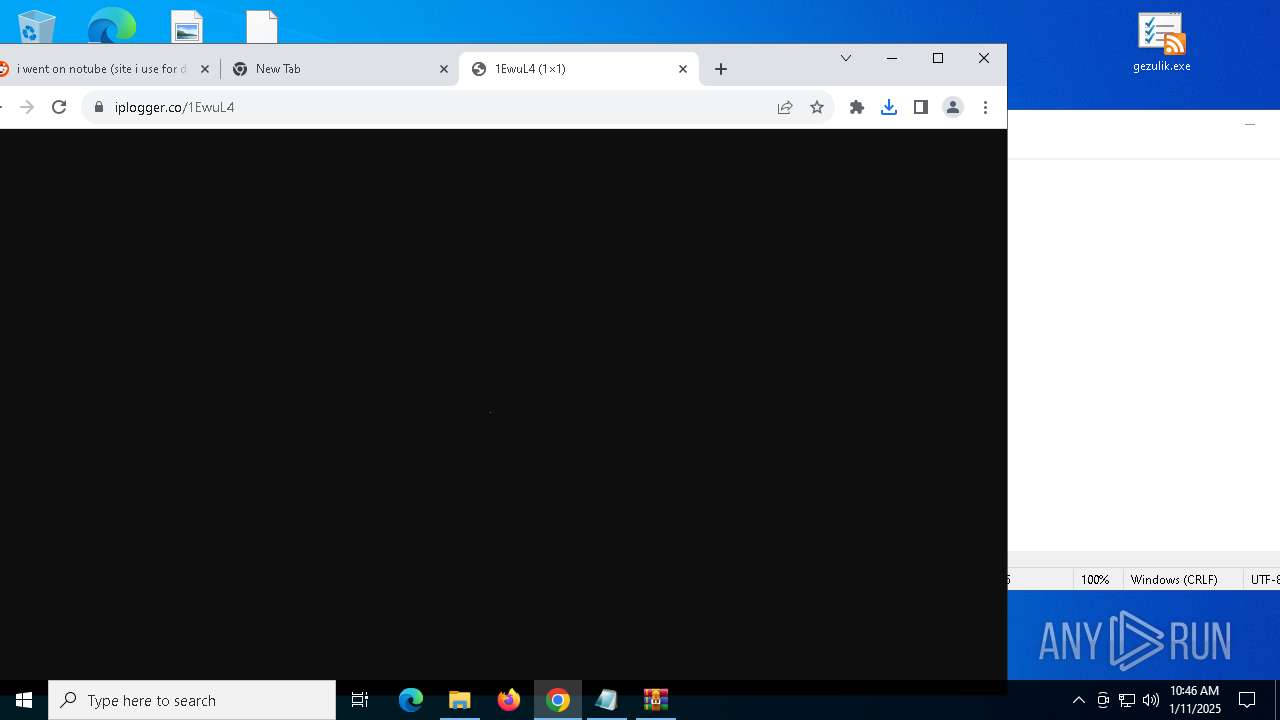Switch to Notepad taskbar icon
The image size is (1280, 720).
(x=607, y=700)
